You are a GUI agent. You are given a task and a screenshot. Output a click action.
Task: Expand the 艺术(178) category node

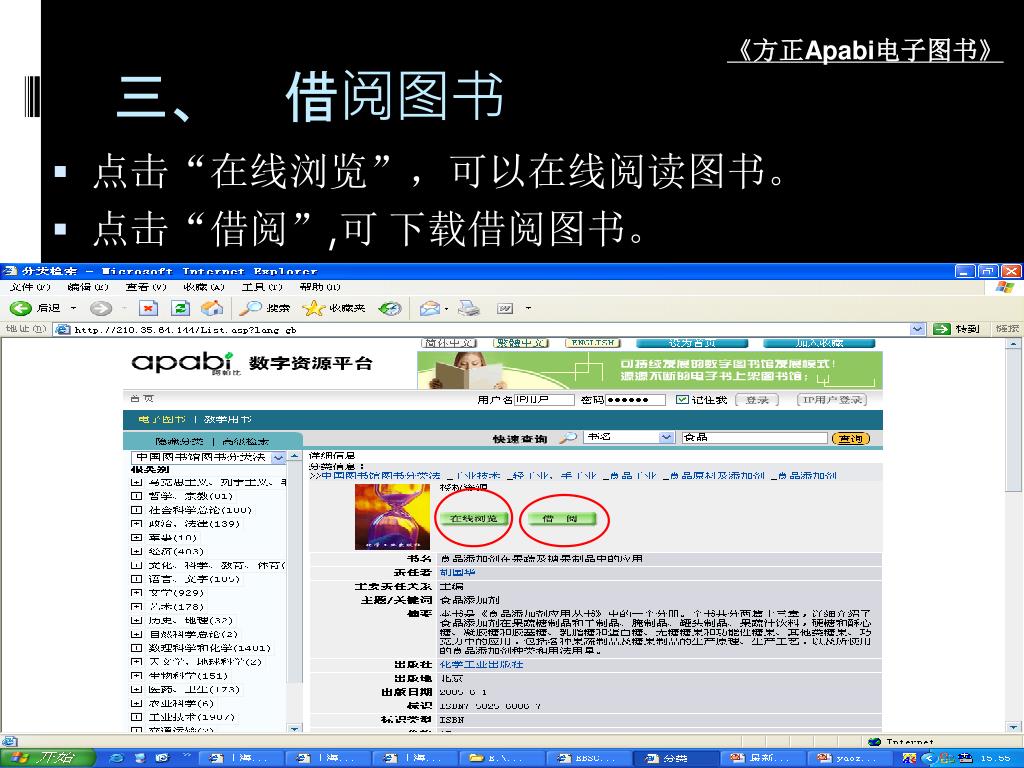point(136,607)
